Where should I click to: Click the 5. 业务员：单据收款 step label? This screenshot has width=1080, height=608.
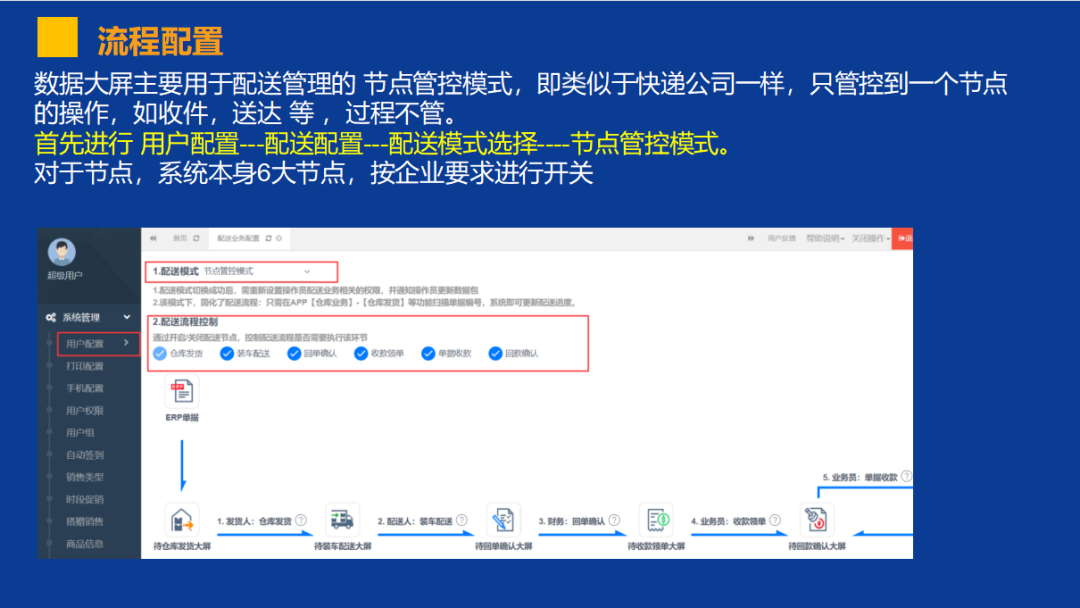coord(860,477)
